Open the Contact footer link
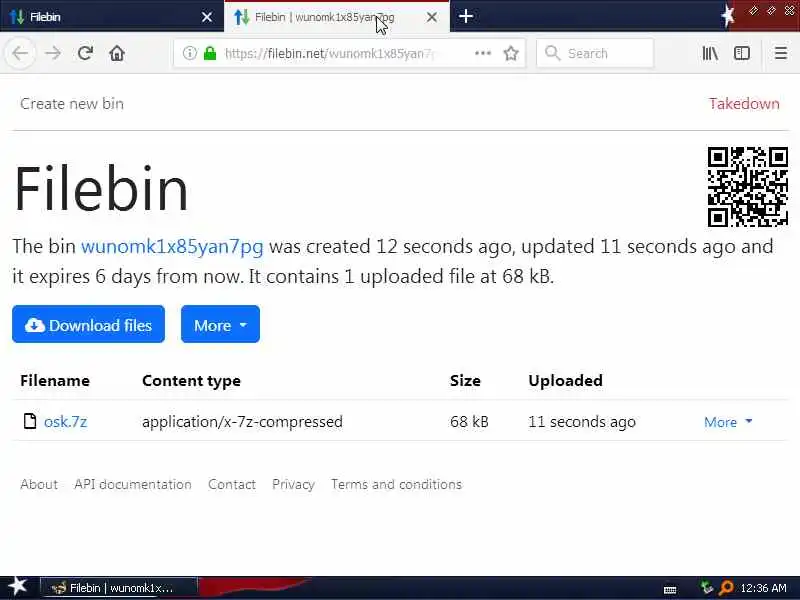 (x=232, y=484)
